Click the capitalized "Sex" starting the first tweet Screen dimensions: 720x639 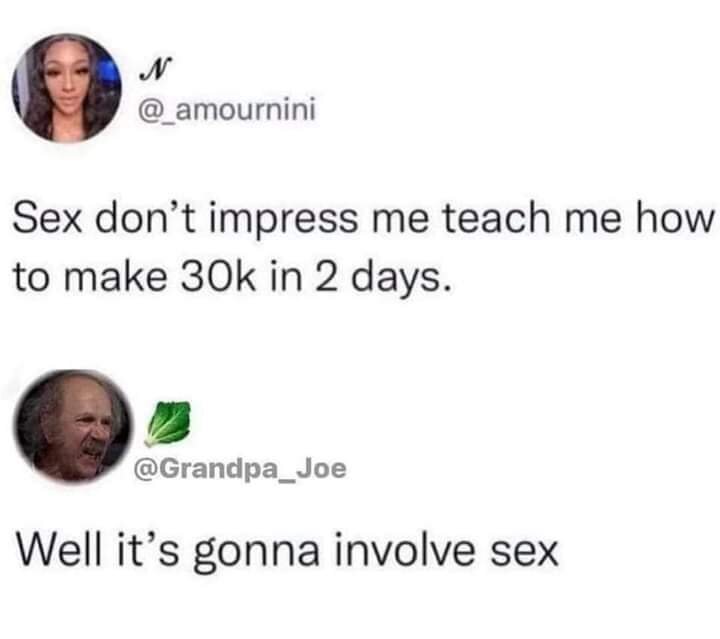tap(49, 219)
